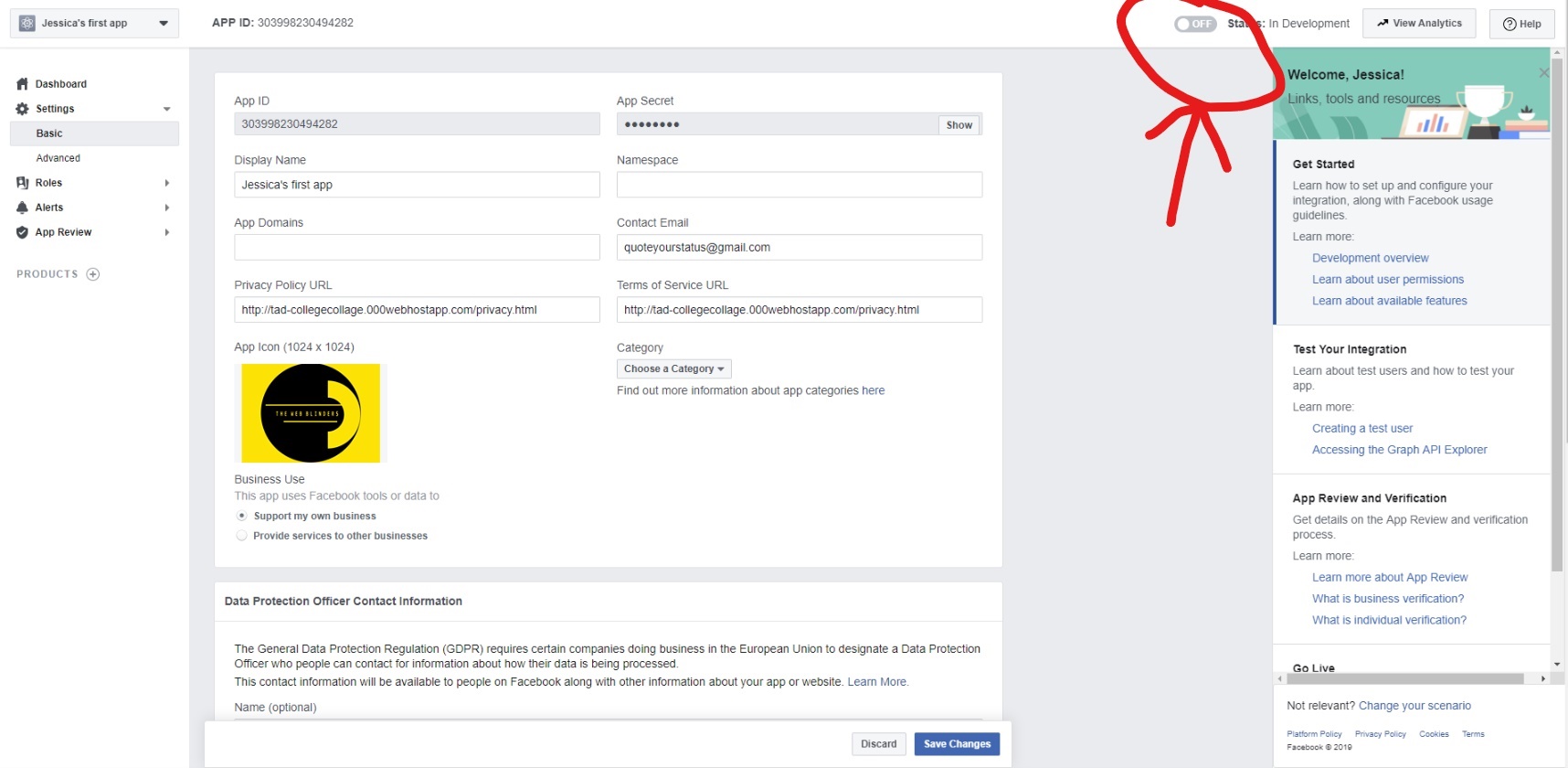
Task: Click the Terms of Service URL field
Action: [800, 310]
